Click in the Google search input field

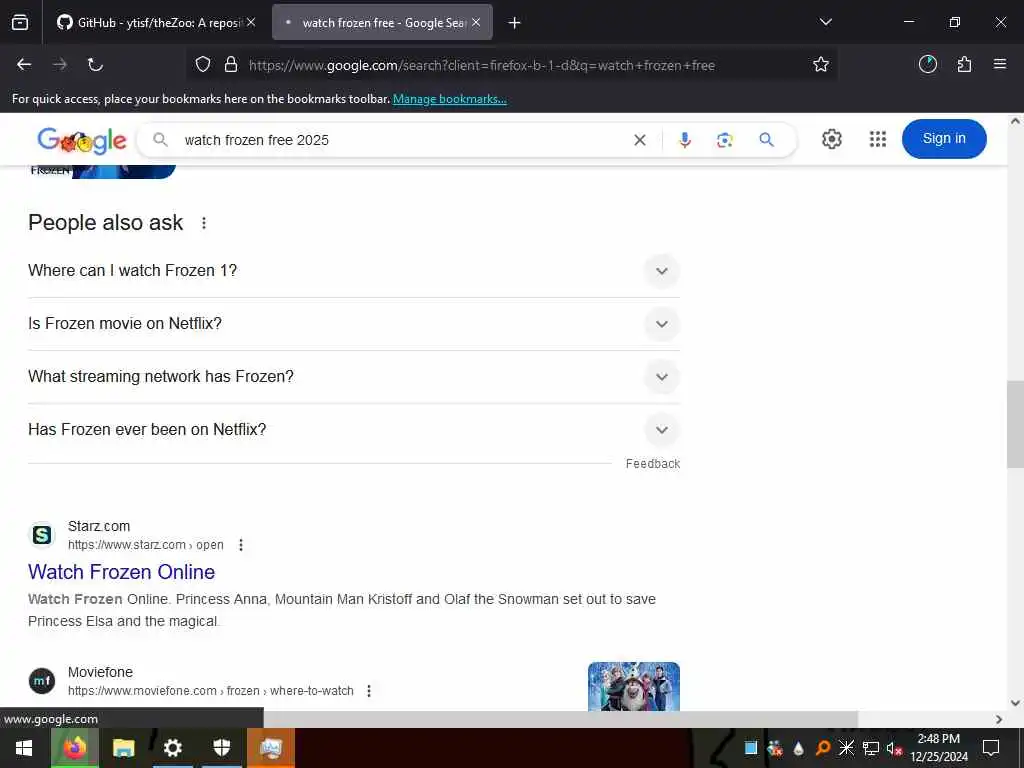click(x=402, y=140)
